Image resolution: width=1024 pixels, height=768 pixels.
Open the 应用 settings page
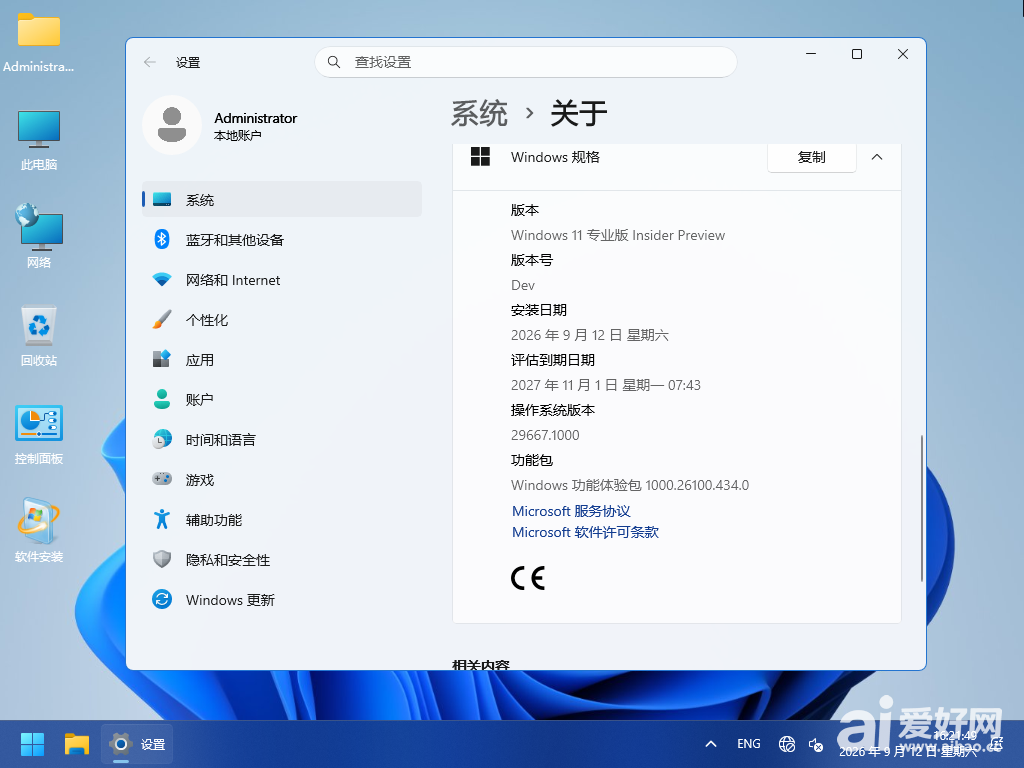coord(281,360)
